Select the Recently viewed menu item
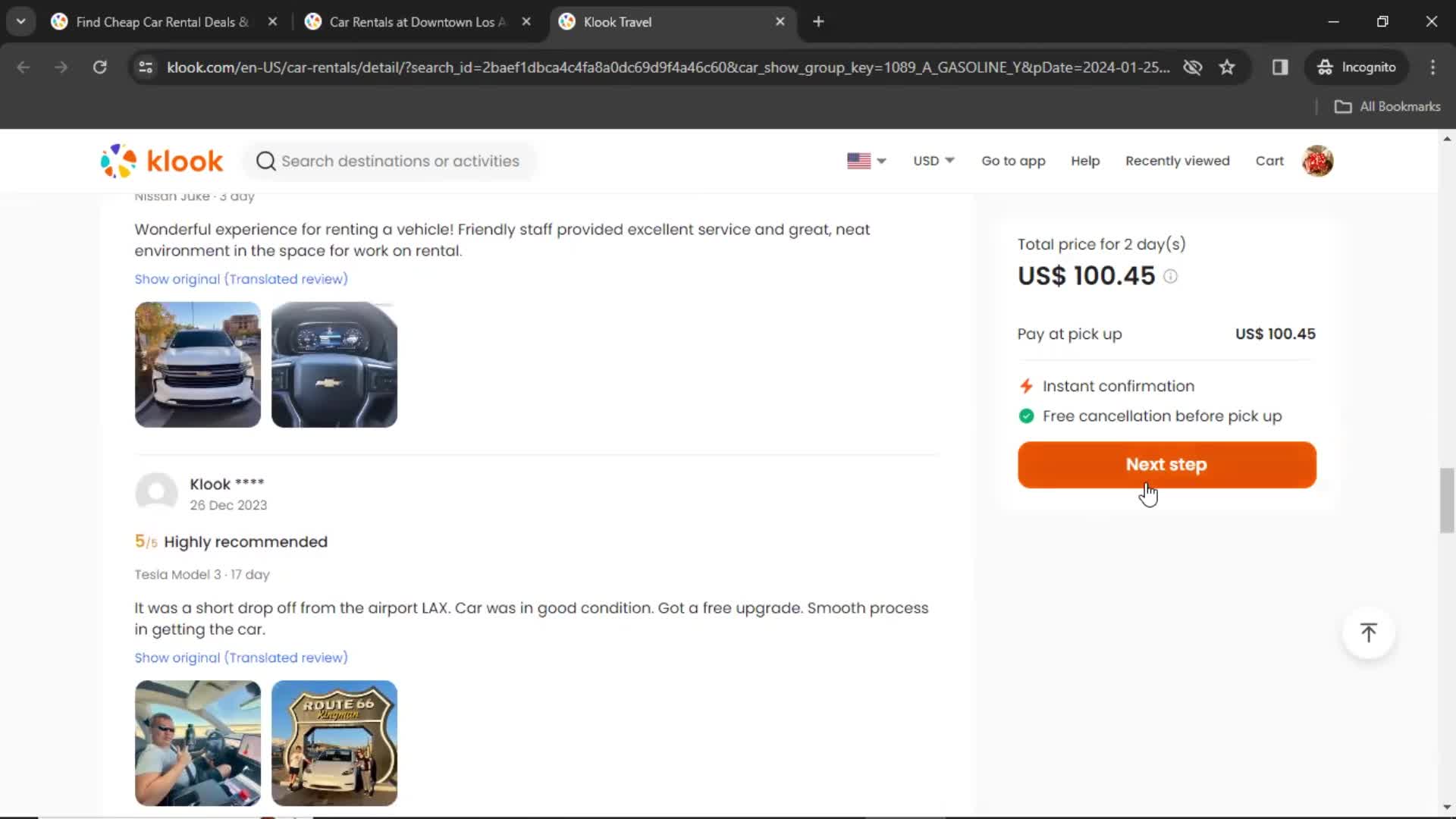Screen dimensions: 1456x819 tap(1178, 160)
